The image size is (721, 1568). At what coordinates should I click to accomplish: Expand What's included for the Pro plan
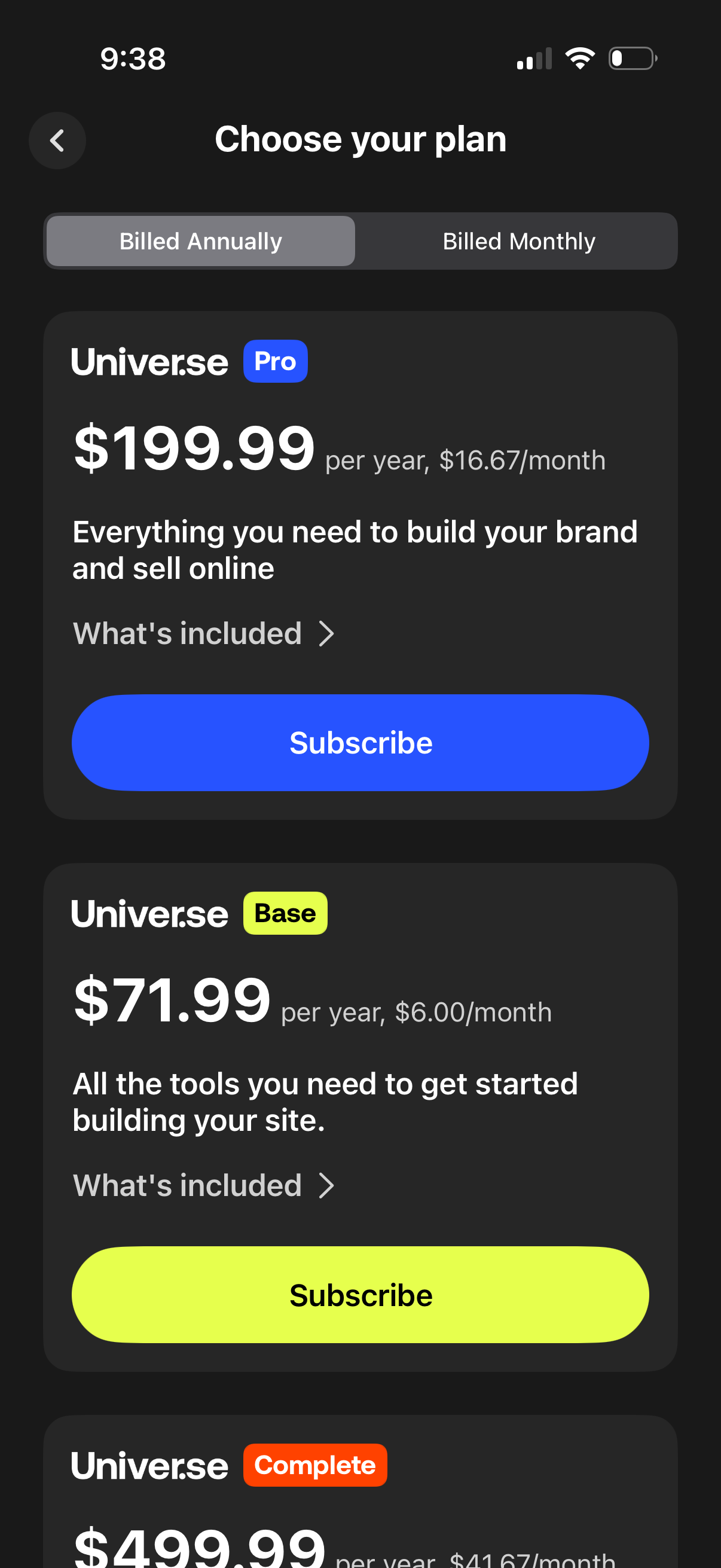pos(203,634)
